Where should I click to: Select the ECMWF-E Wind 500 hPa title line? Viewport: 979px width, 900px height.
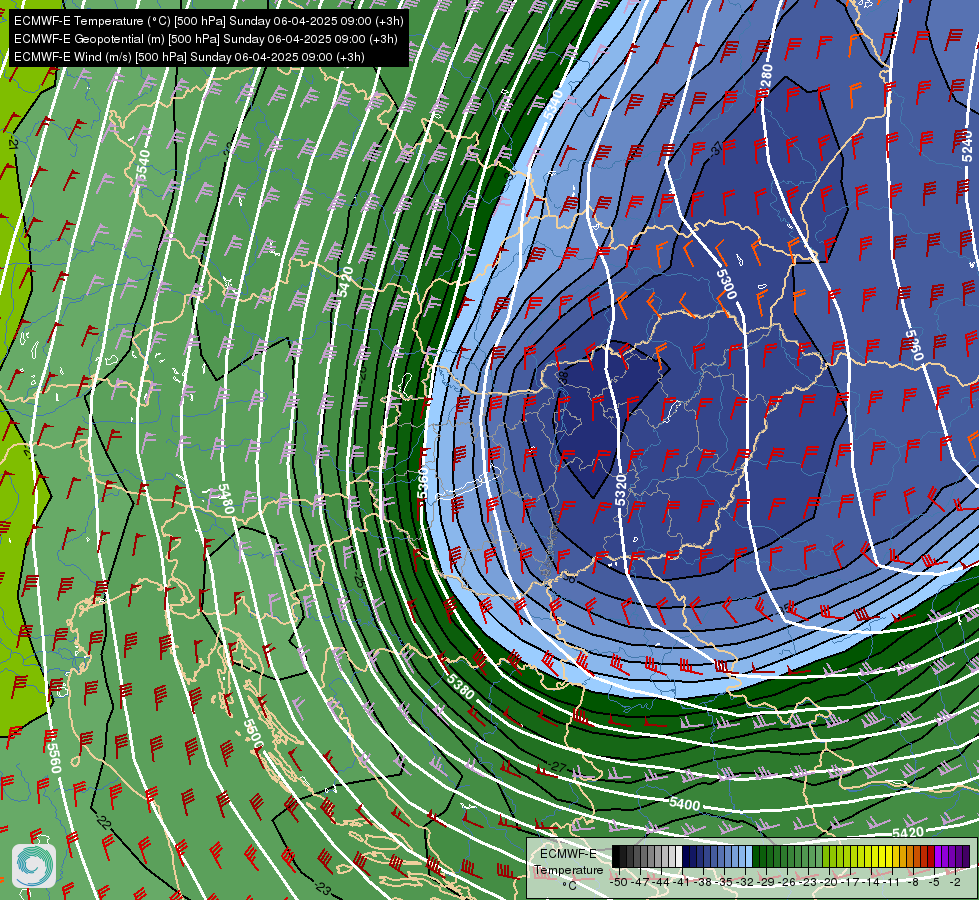tap(189, 57)
